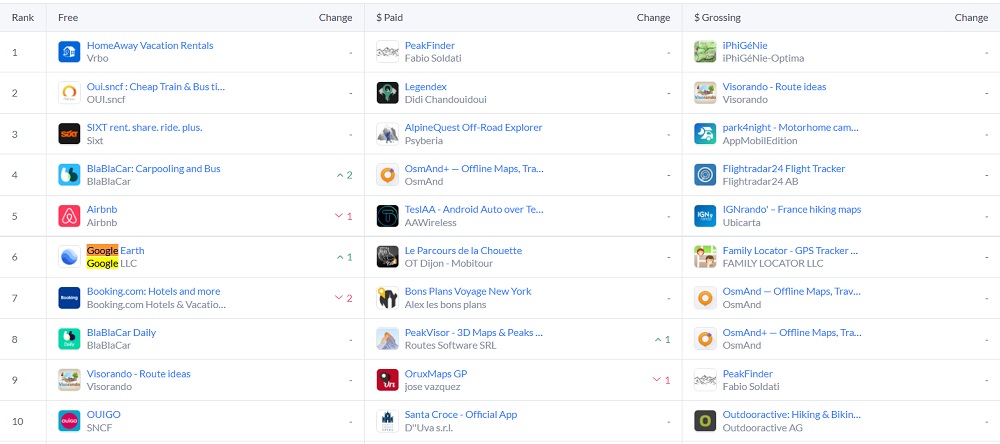Open HomeAway Vacation Rentals link

point(150,45)
